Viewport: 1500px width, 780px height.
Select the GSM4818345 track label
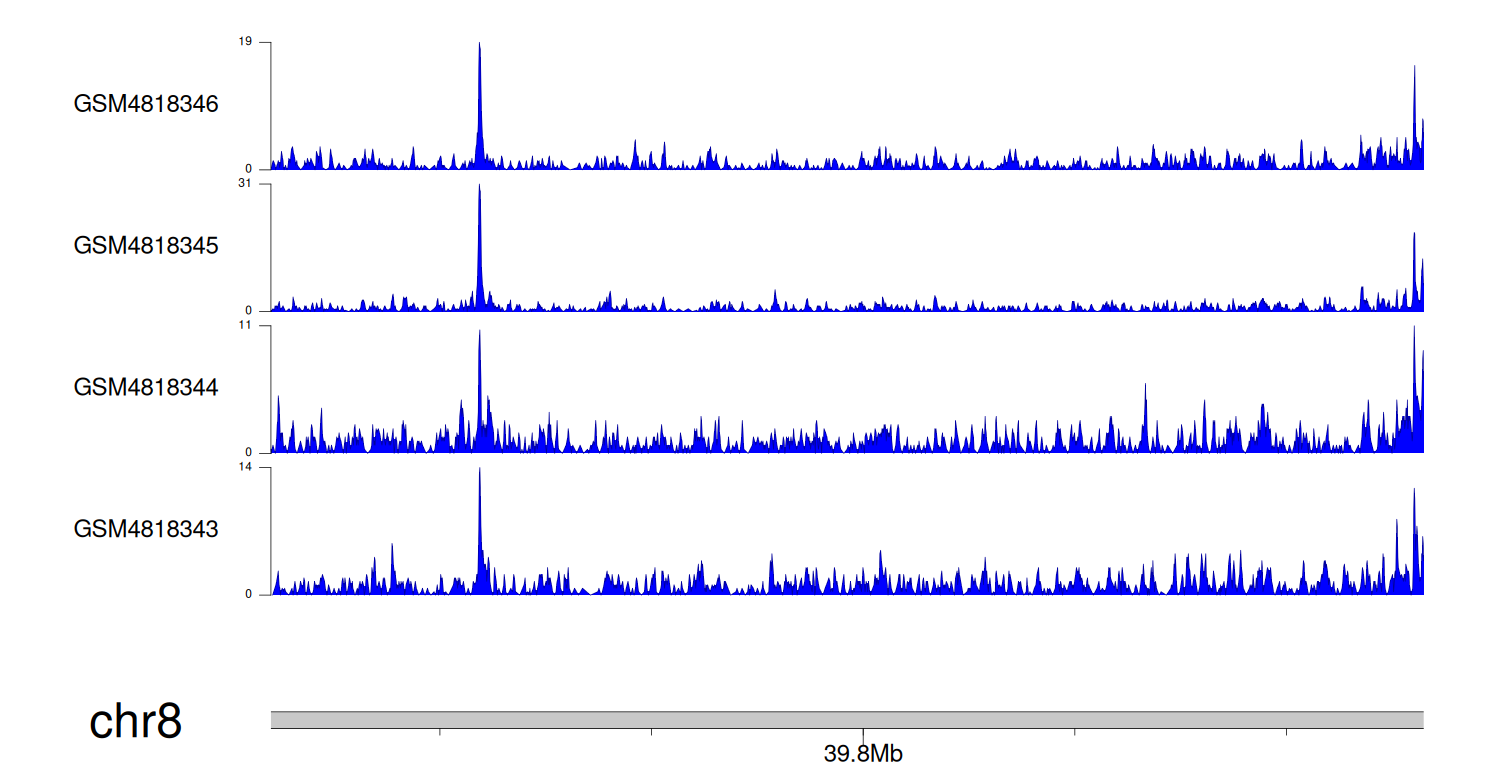tap(146, 246)
